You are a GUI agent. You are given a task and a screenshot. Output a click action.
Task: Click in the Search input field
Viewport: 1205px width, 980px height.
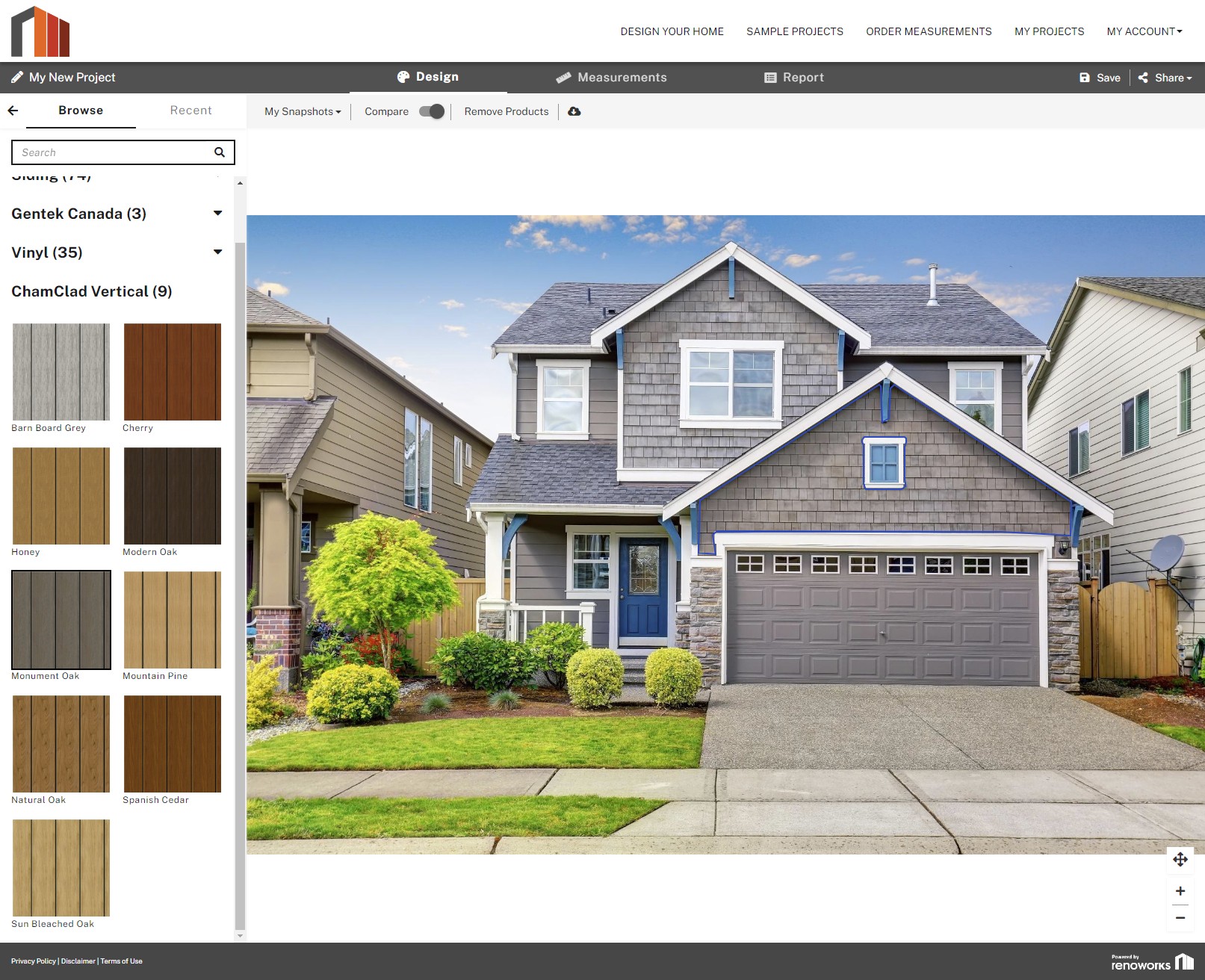coord(112,152)
